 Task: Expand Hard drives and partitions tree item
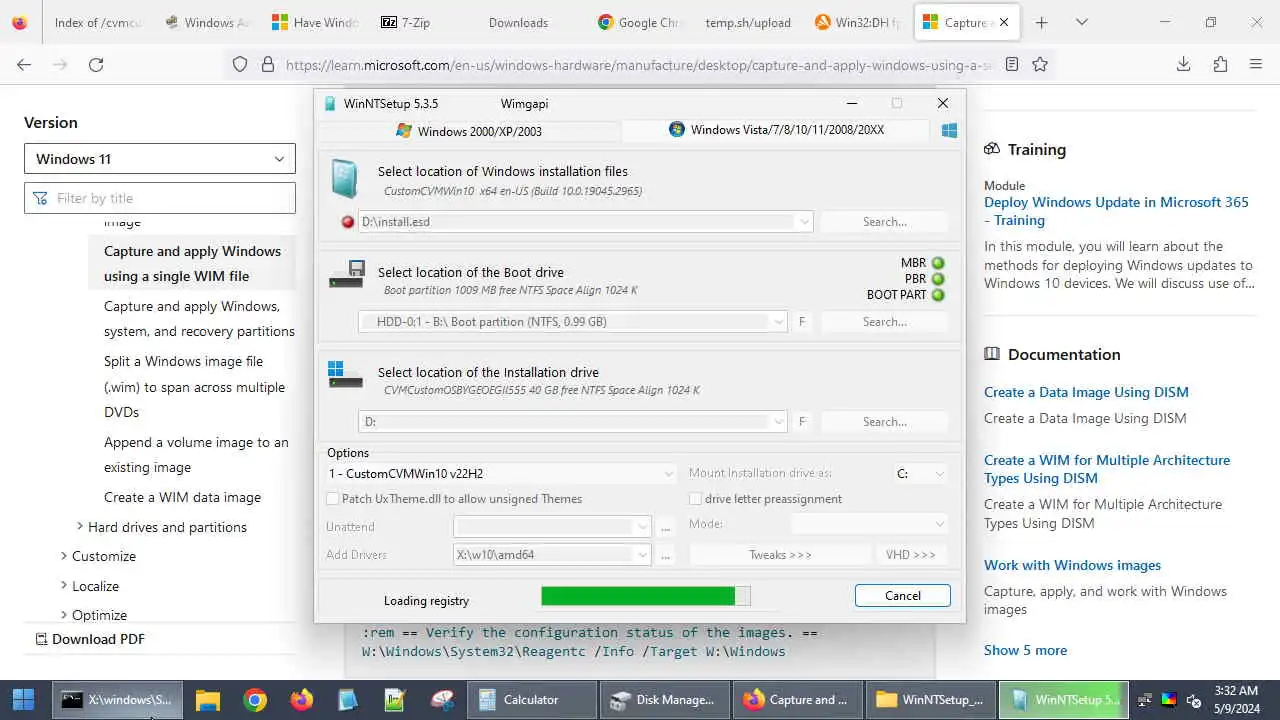click(80, 527)
